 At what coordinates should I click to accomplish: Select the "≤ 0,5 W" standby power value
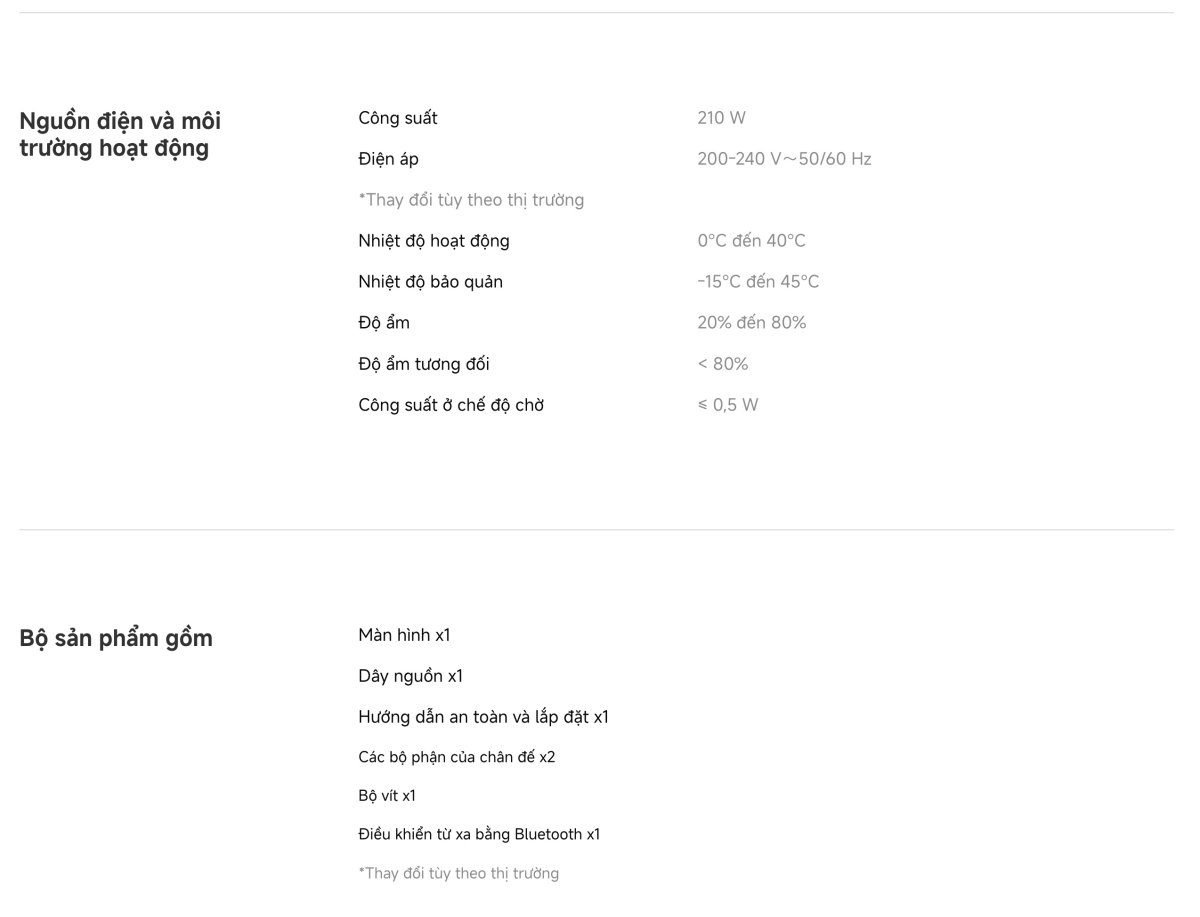(x=727, y=405)
